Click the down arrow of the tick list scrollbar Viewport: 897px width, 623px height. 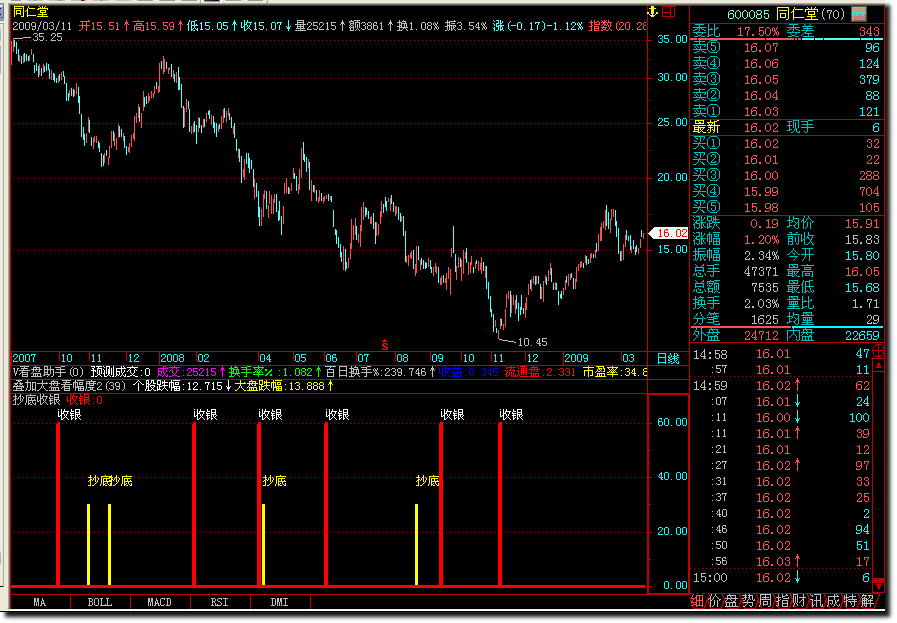tap(879, 587)
